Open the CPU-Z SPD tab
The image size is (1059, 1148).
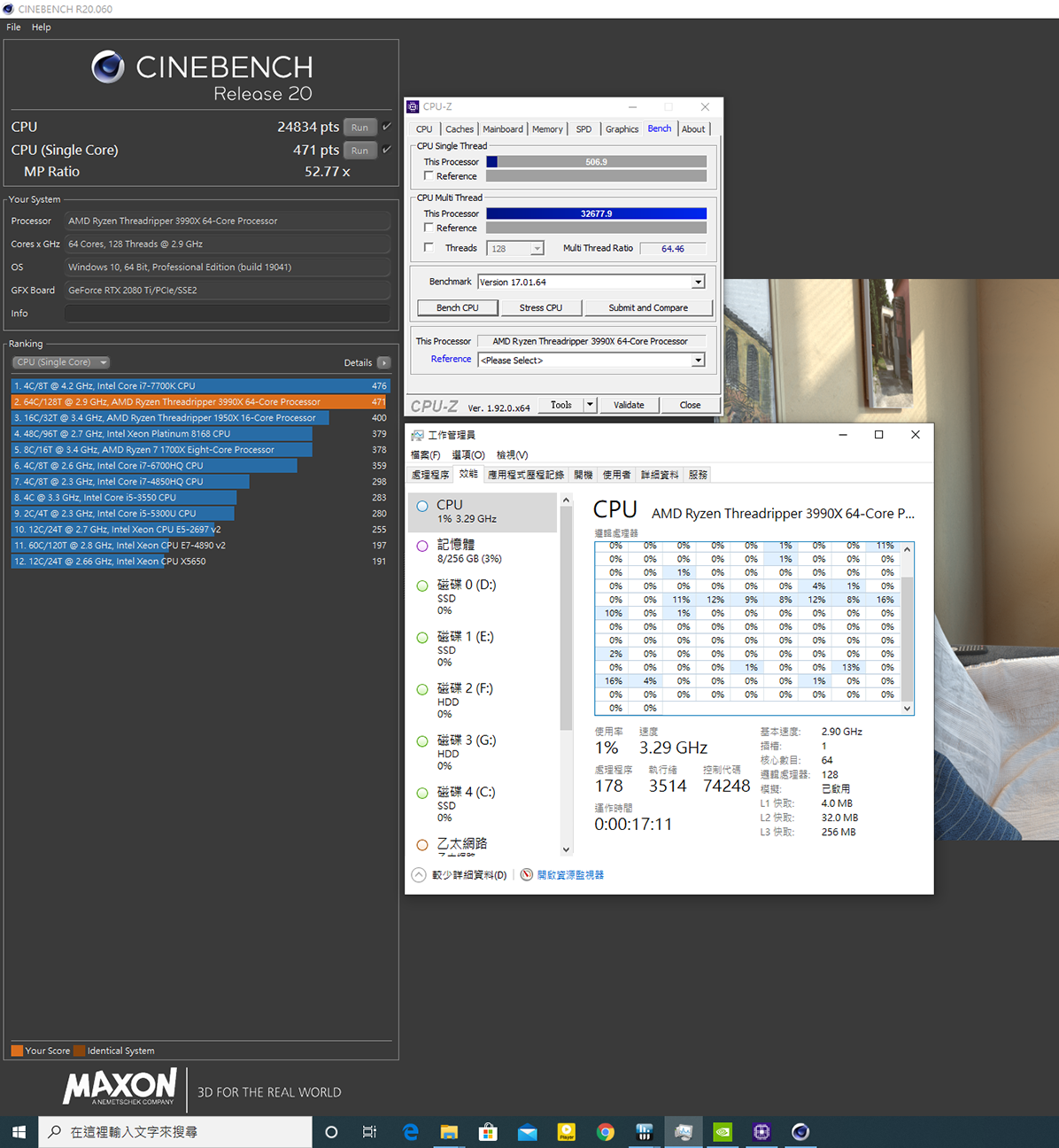pyautogui.click(x=584, y=129)
